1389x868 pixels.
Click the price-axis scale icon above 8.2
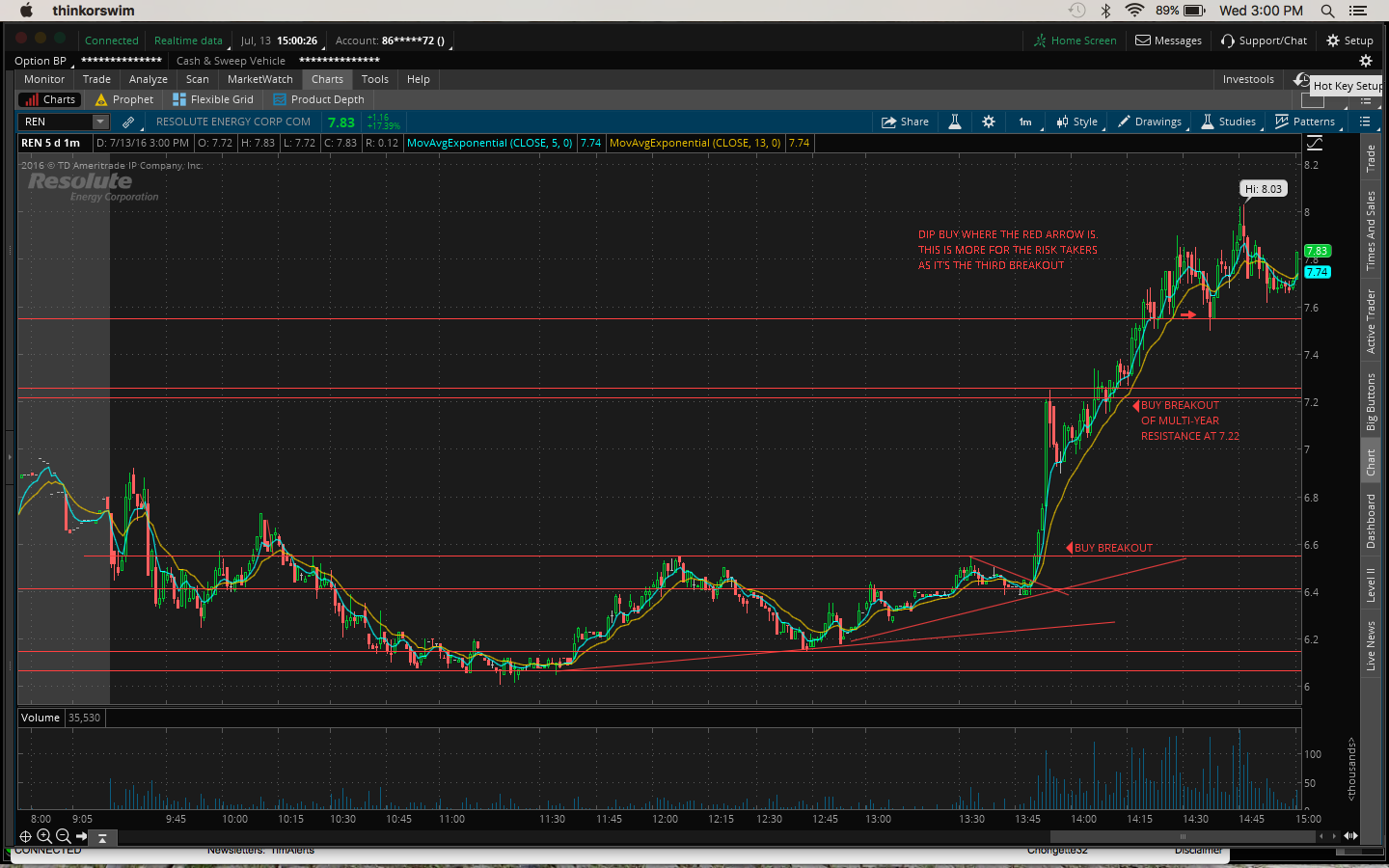[x=1315, y=143]
